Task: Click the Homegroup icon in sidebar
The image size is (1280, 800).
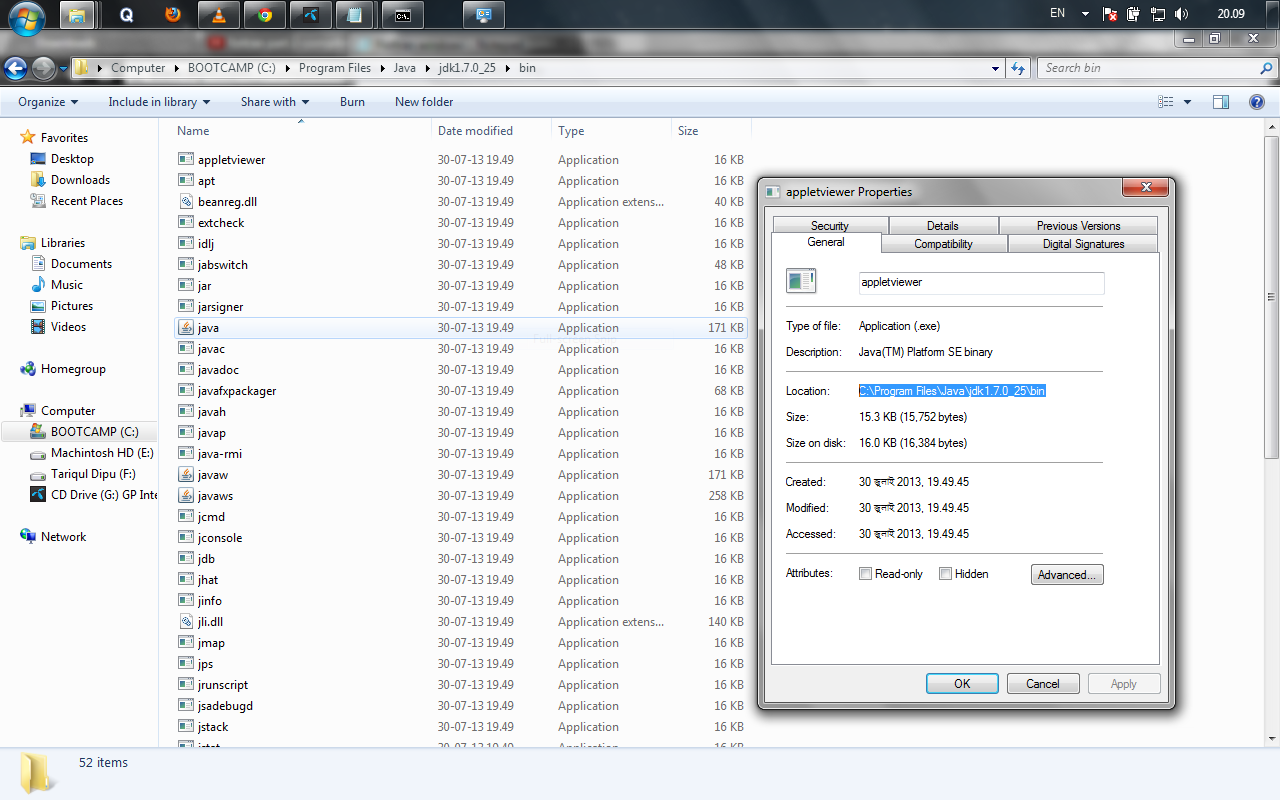Action: (x=28, y=369)
